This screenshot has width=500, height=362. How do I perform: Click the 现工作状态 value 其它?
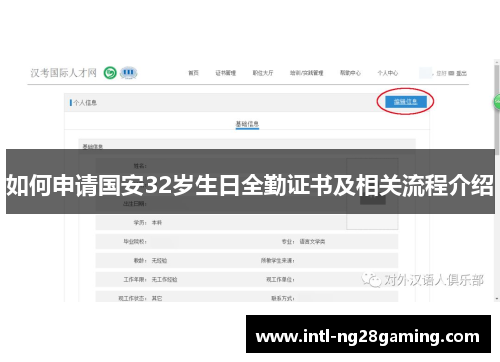click(157, 298)
